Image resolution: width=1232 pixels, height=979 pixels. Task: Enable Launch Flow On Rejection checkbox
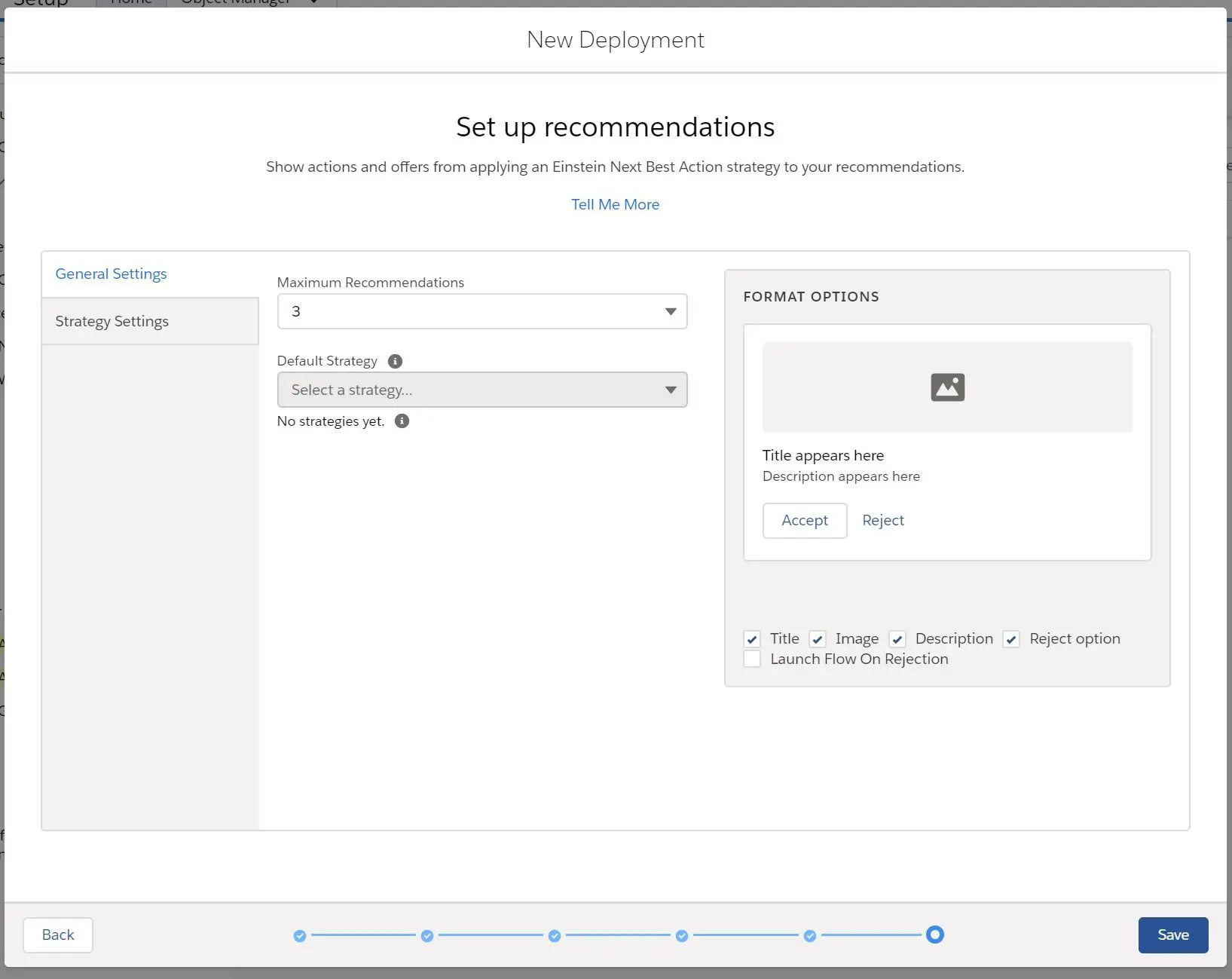tap(752, 659)
